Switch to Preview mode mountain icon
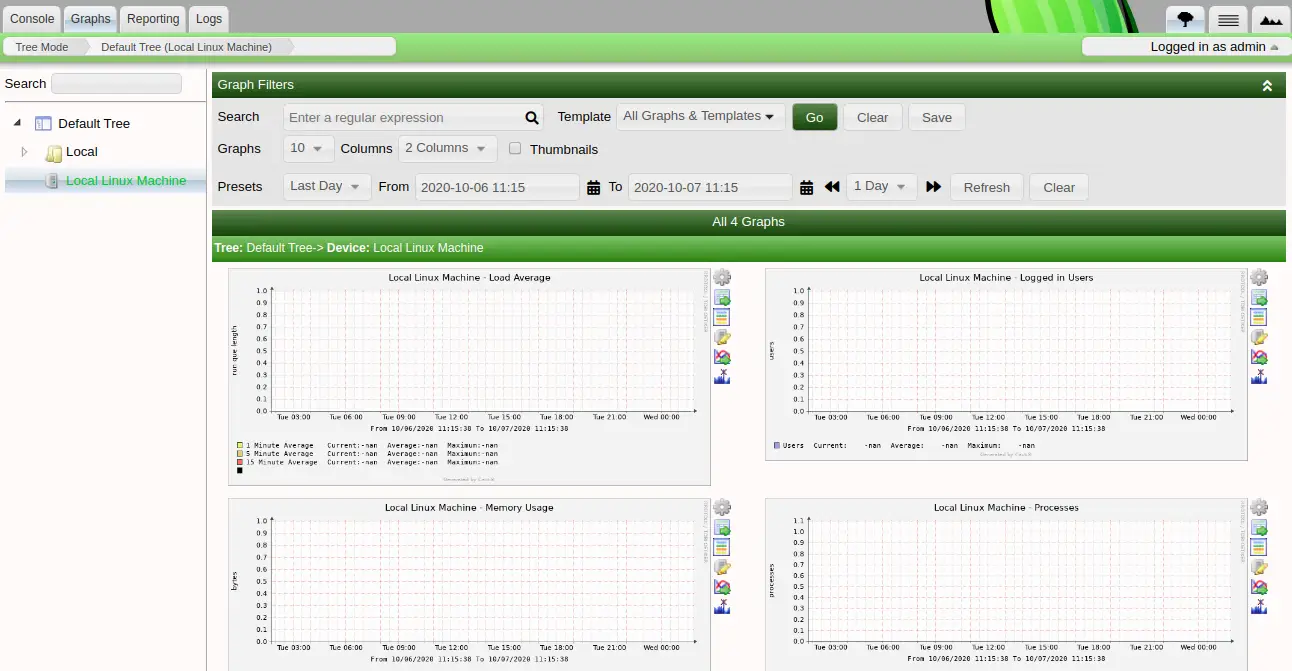 pyautogui.click(x=1270, y=19)
